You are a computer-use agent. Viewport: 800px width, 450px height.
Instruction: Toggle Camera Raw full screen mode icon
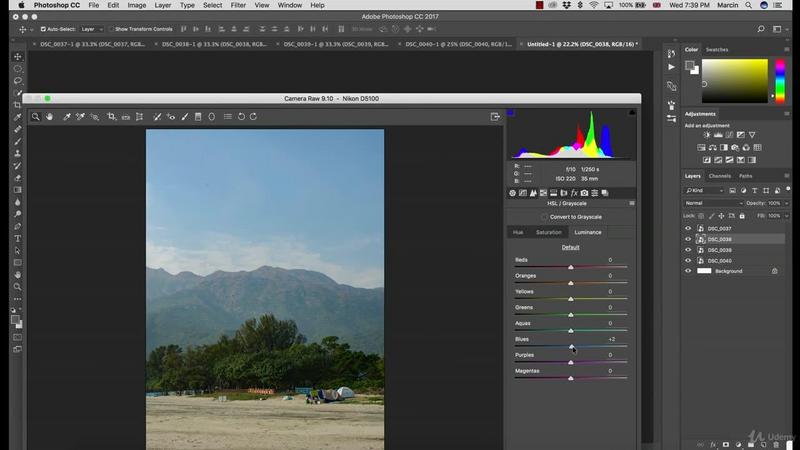[x=495, y=117]
